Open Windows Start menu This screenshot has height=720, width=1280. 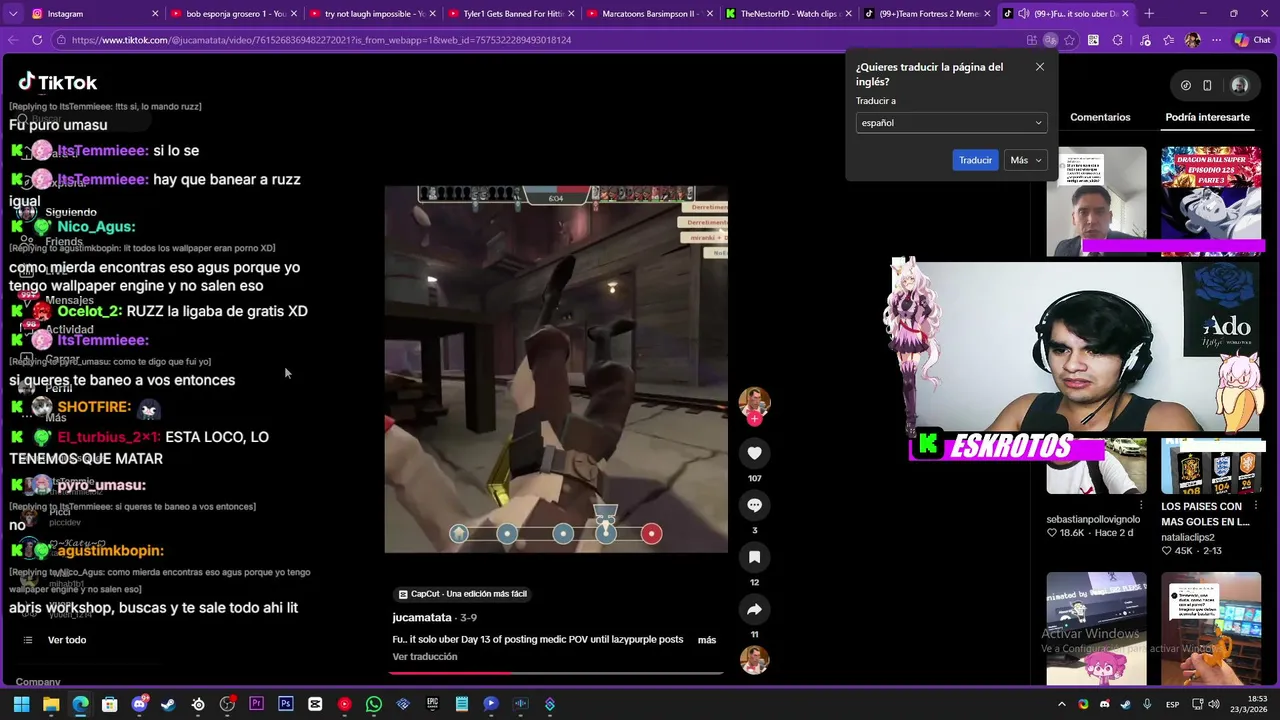(21, 704)
